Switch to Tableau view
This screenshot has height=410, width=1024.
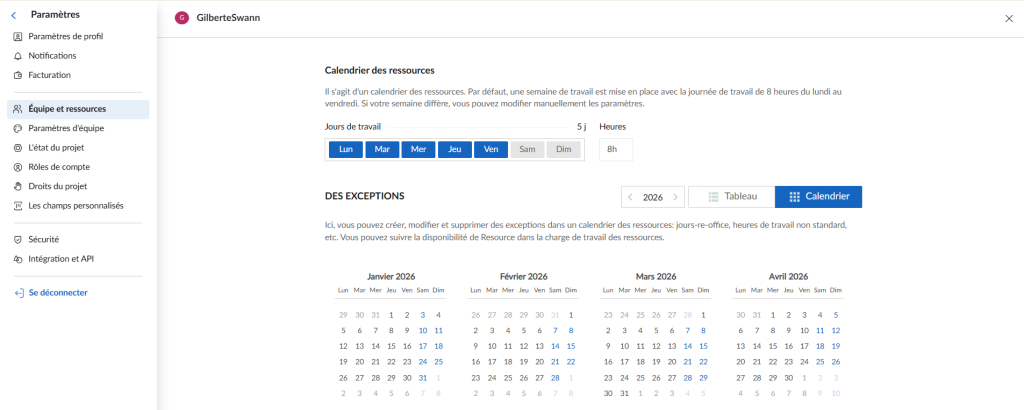tap(731, 197)
